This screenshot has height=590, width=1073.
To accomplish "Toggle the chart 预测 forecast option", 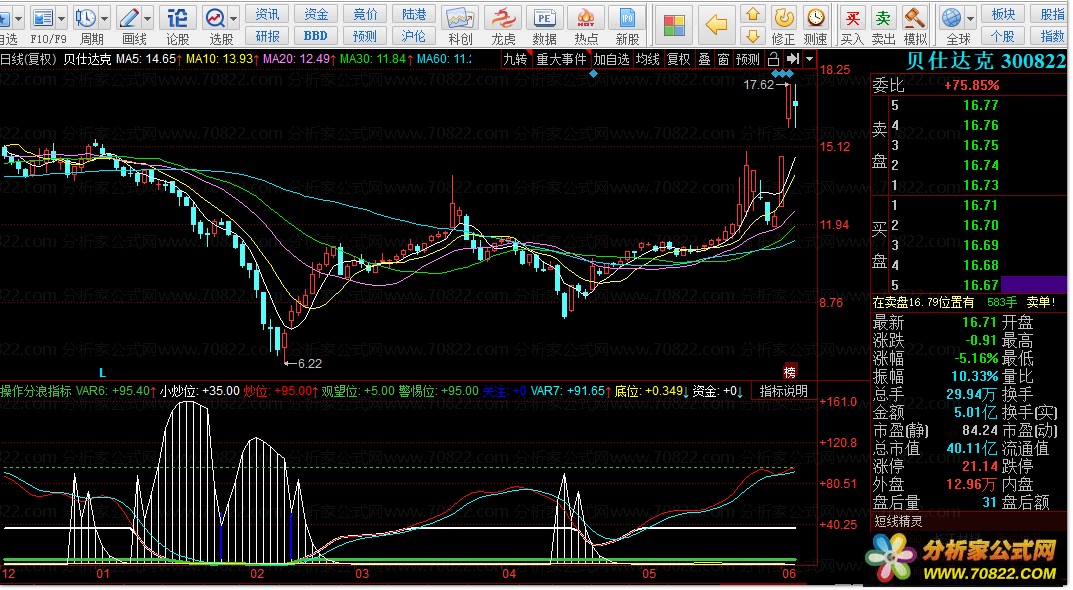I will 747,60.
